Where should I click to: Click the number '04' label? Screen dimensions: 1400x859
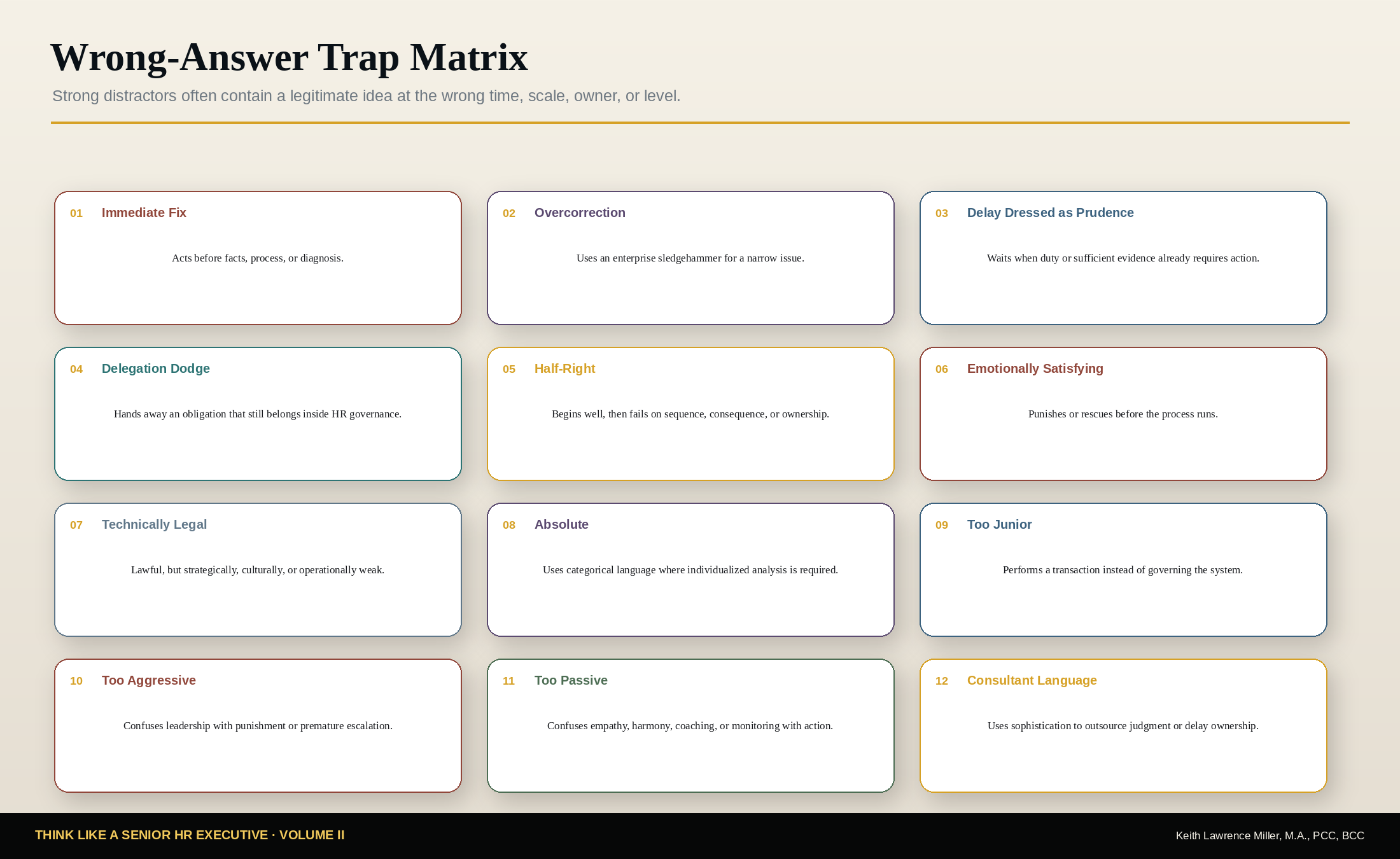[x=76, y=369]
